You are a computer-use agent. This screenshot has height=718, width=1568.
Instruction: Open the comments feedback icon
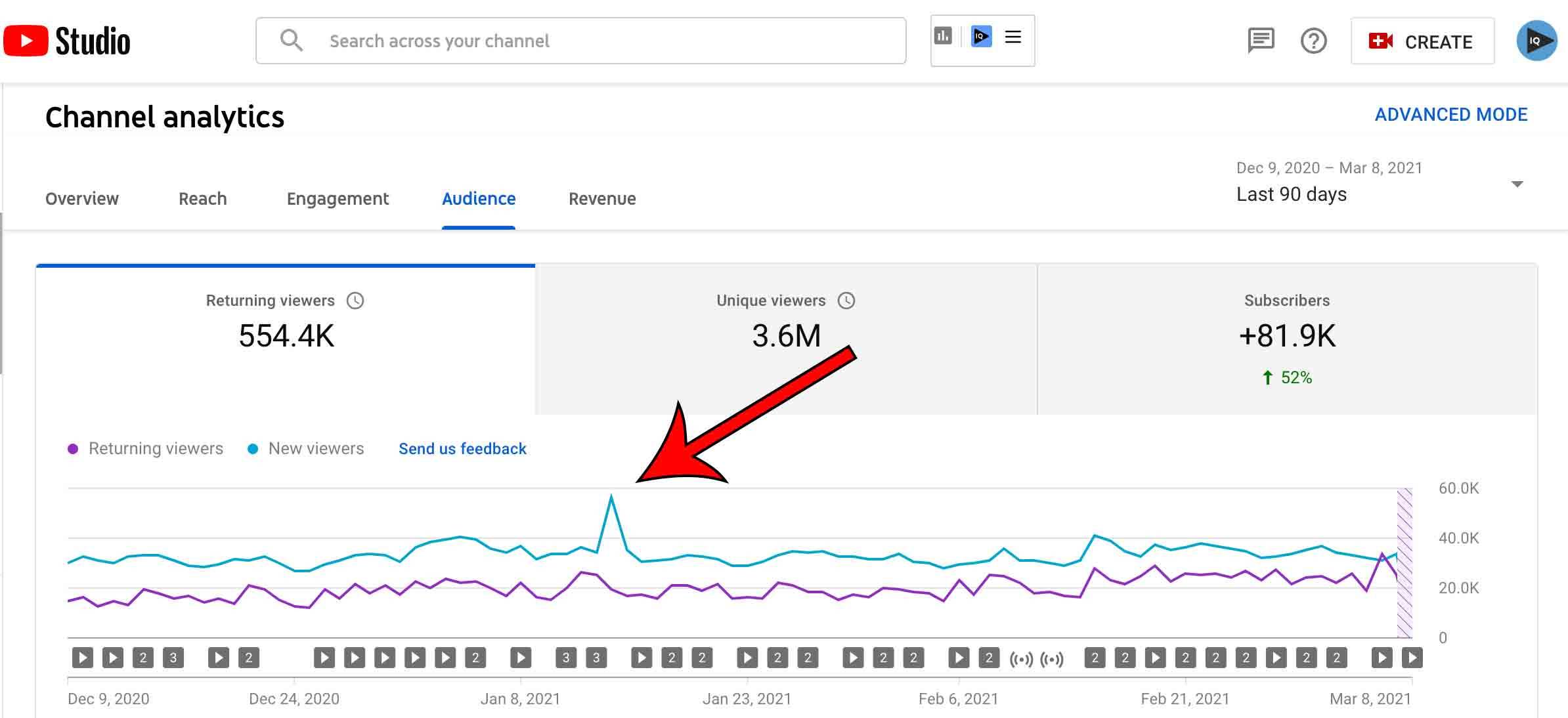click(1260, 41)
